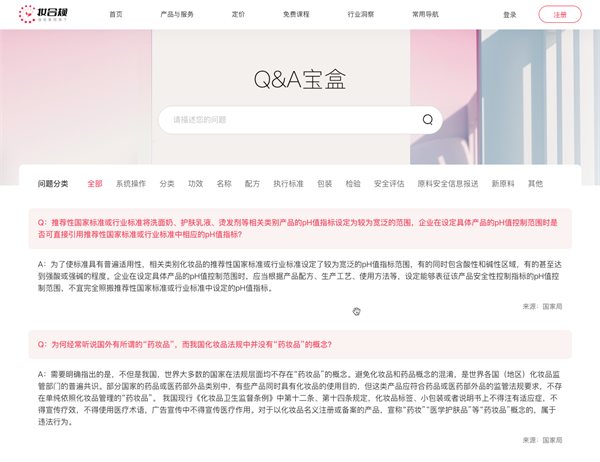Image resolution: width=600 pixels, height=462 pixels.
Task: Open the 首页 nav item
Action: pyautogui.click(x=116, y=15)
